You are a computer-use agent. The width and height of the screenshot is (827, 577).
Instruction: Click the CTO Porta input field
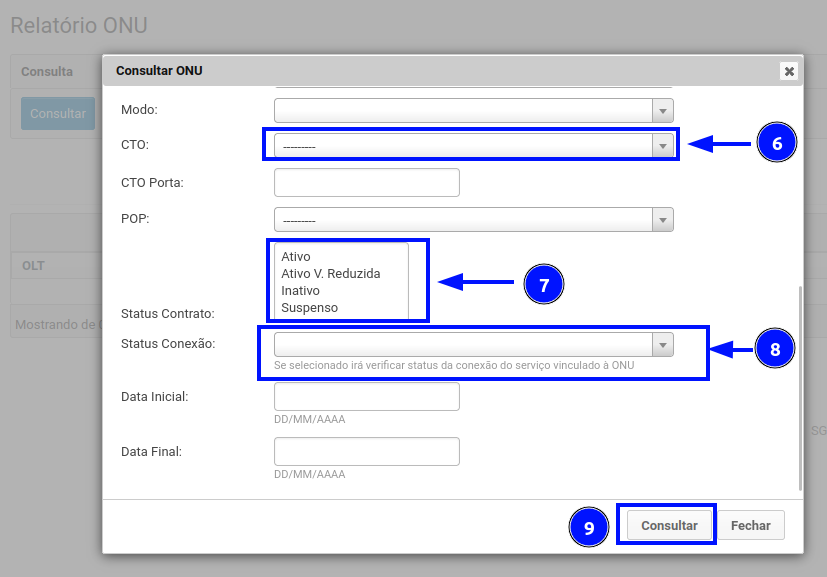point(366,183)
